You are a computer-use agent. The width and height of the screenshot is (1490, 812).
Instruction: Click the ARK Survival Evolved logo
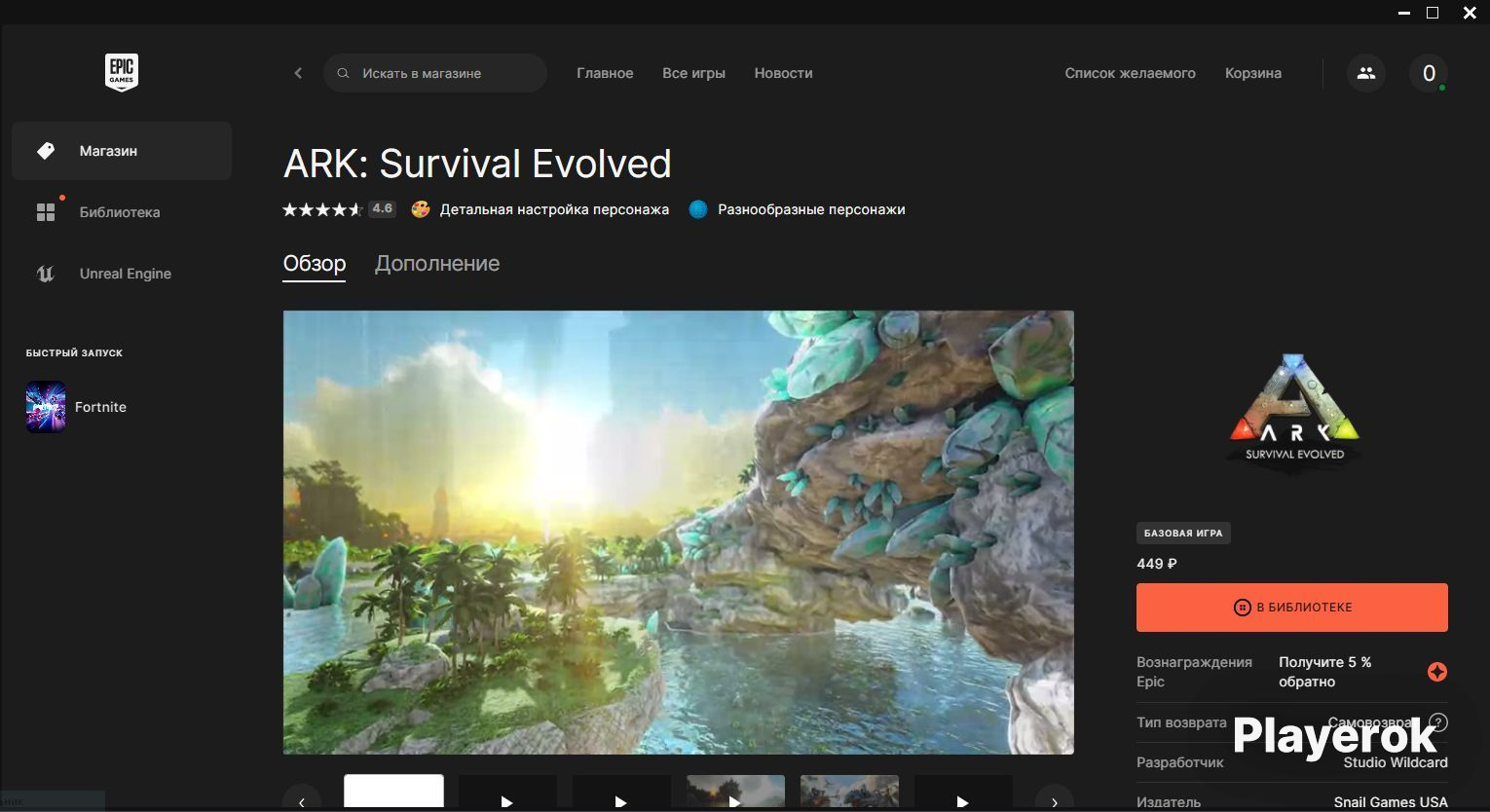(x=1293, y=413)
